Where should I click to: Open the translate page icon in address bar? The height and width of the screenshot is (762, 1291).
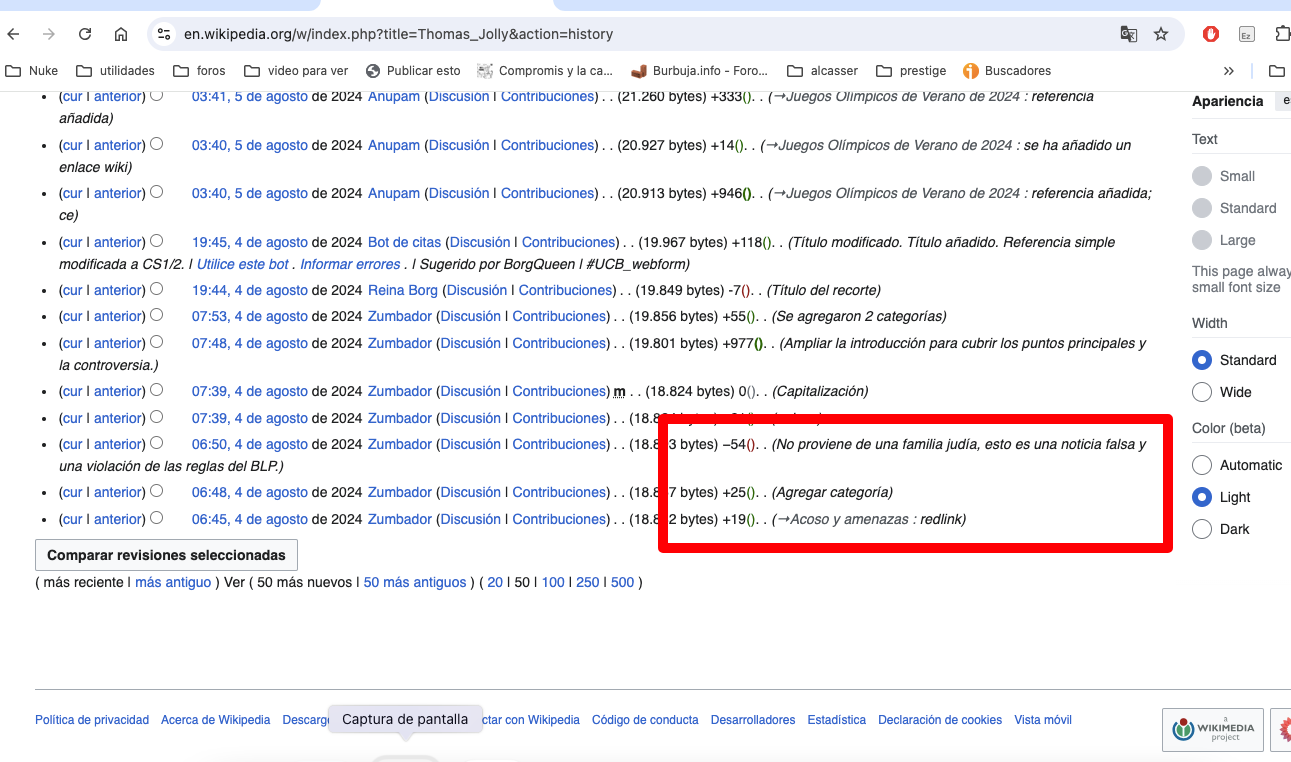click(1128, 34)
